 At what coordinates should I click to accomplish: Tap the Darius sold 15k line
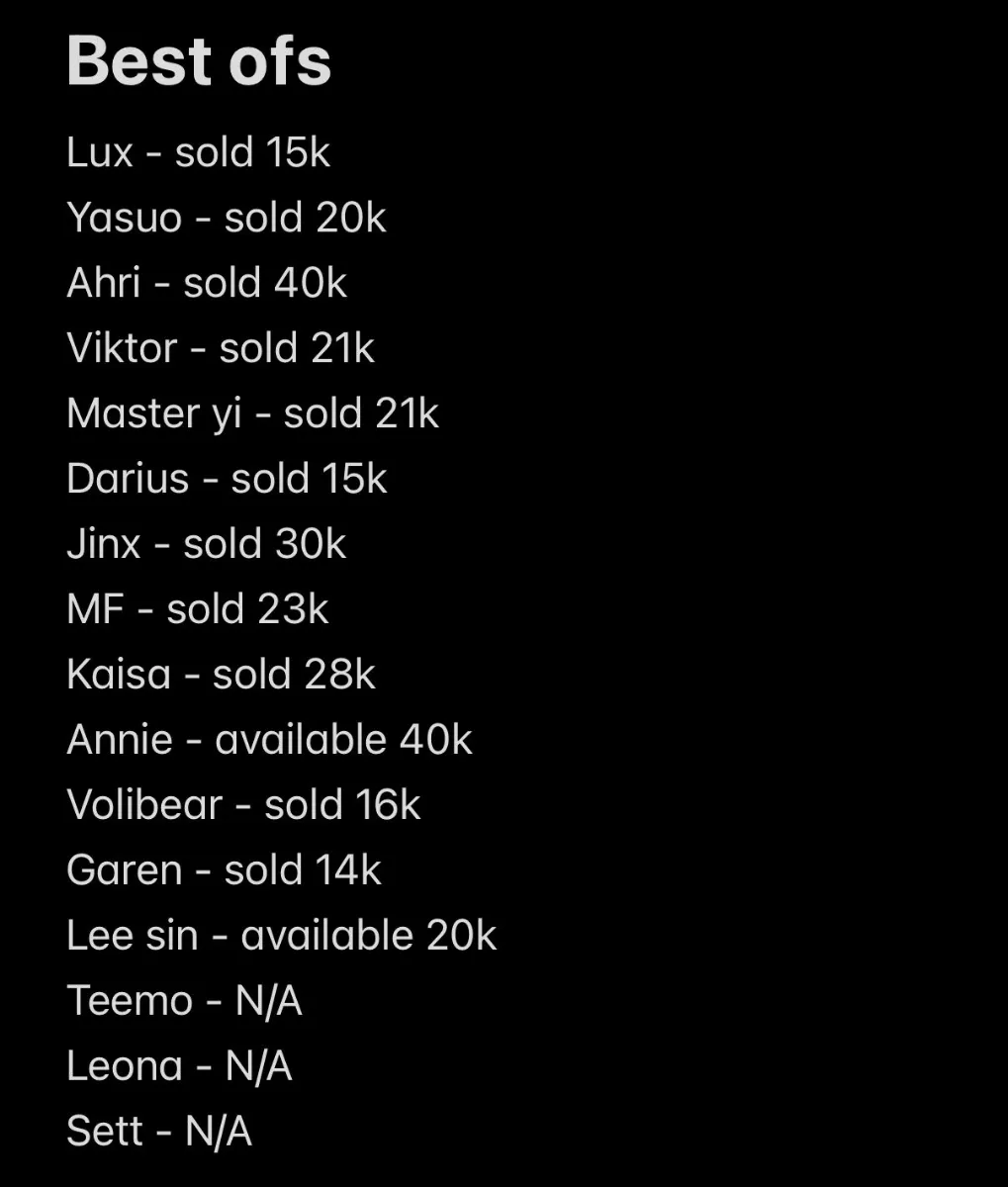tap(227, 479)
